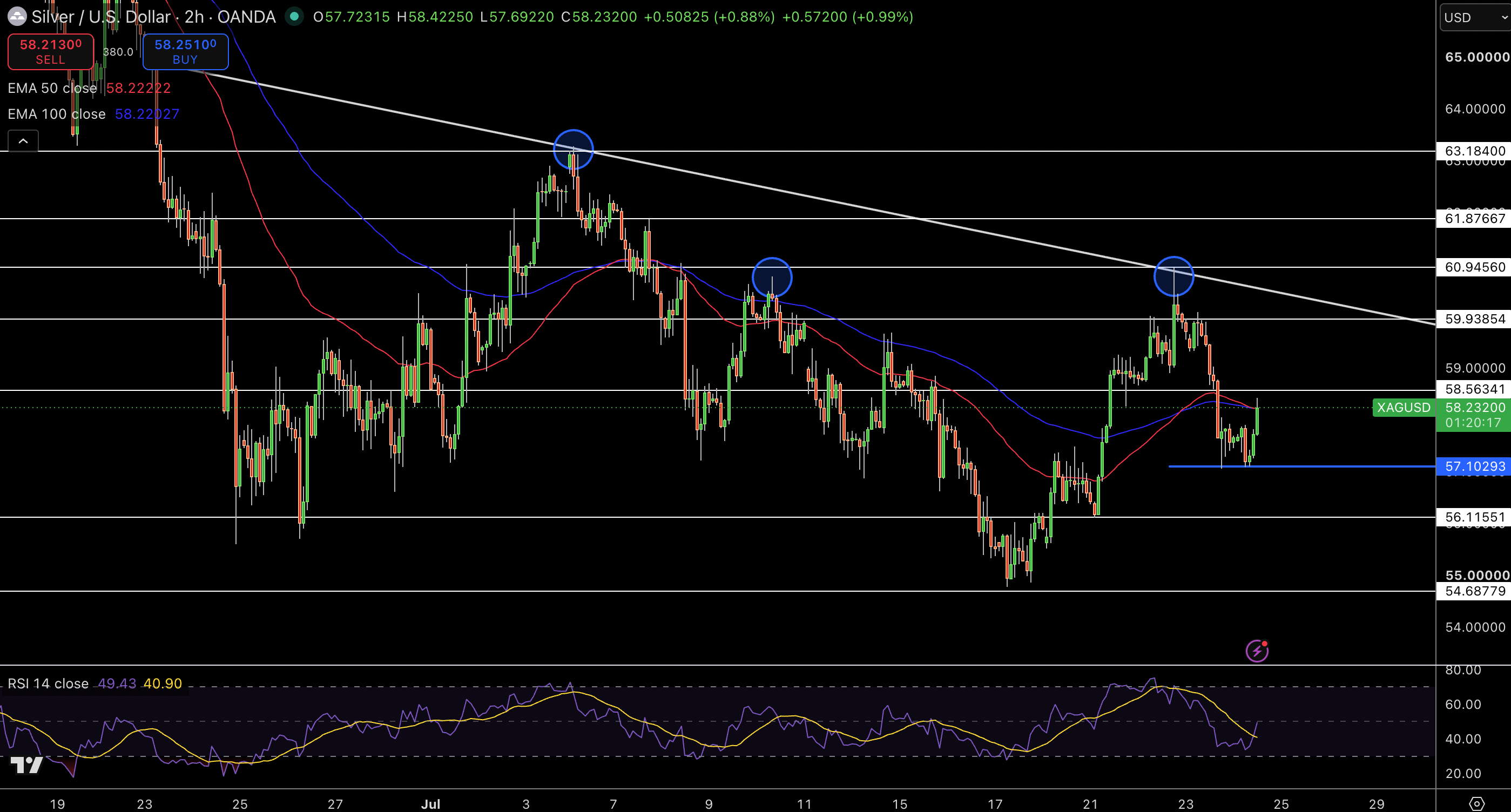Viewport: 1511px width, 812px height.
Task: Select the EMA 100 close indicator label
Action: (x=57, y=114)
